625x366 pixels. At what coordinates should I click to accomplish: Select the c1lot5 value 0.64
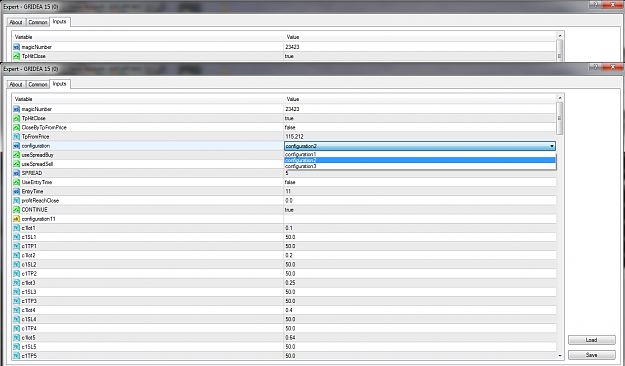coord(291,338)
